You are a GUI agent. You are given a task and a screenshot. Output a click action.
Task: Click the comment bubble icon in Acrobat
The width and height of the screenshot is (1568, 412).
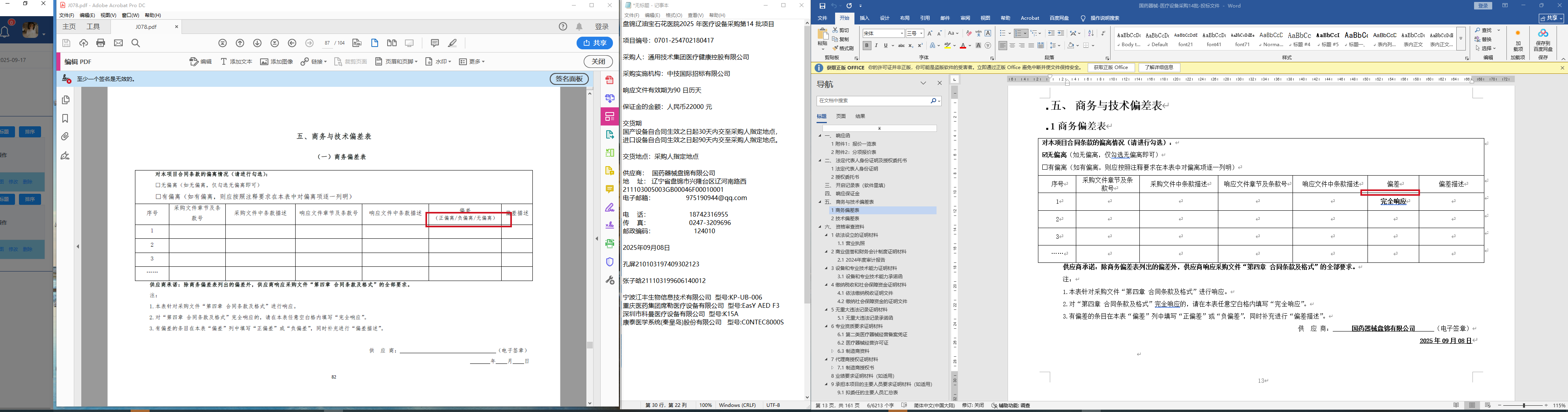(435, 43)
